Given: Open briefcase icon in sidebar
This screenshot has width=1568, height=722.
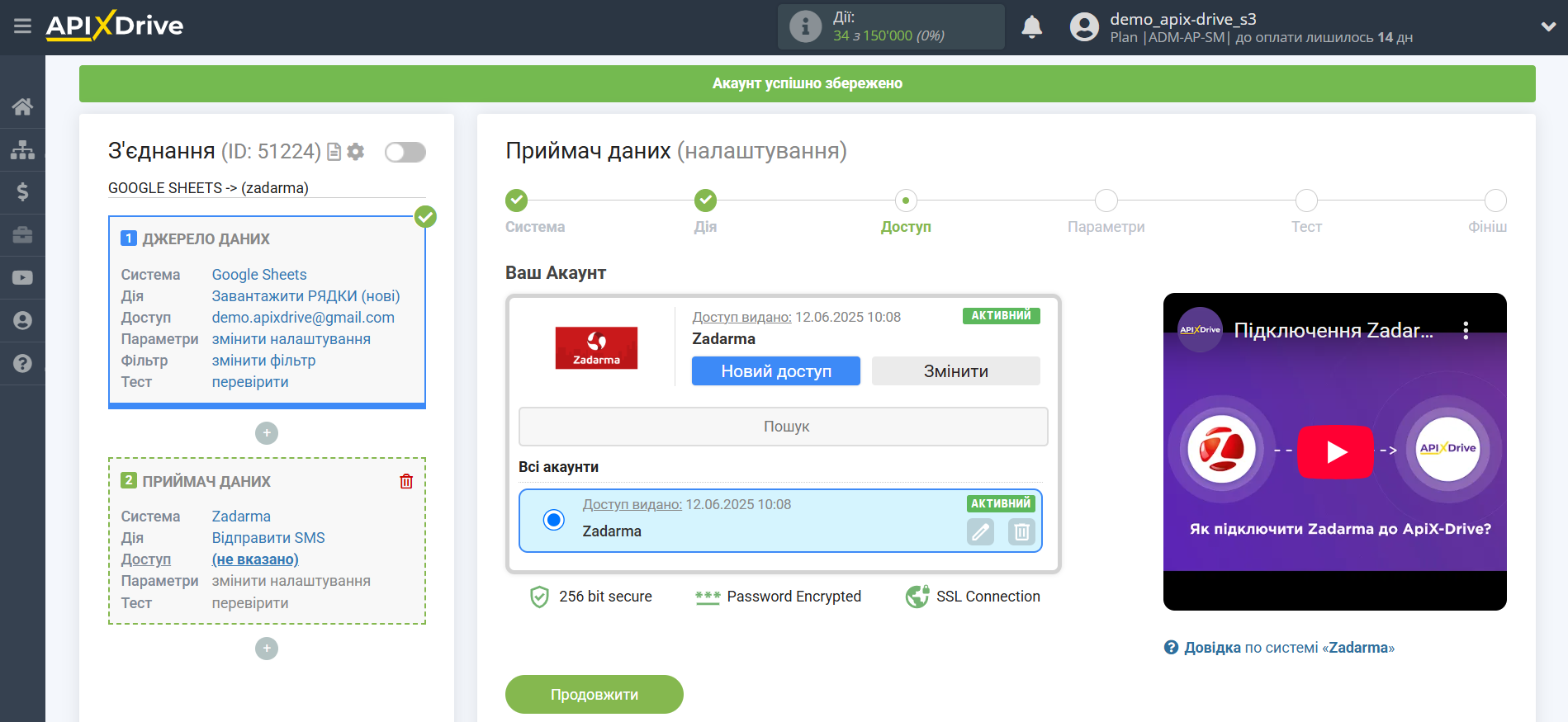Looking at the screenshot, I should click(22, 235).
